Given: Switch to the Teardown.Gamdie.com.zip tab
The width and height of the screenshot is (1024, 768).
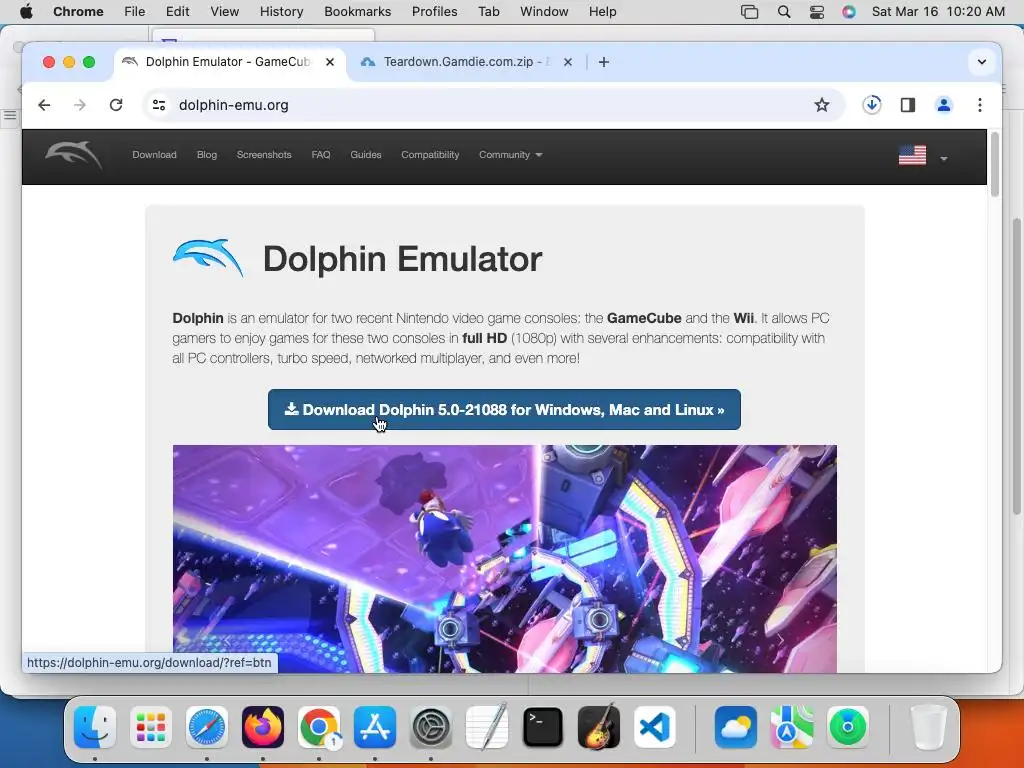Looking at the screenshot, I should click(467, 62).
